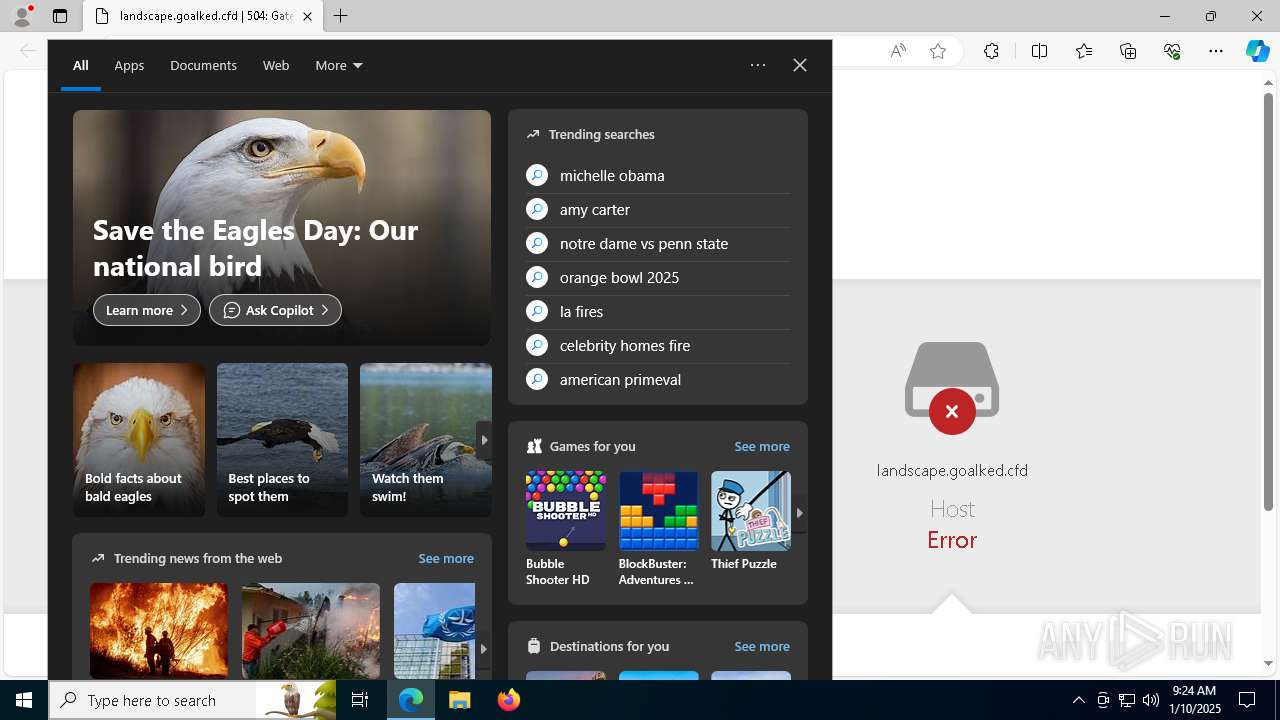Close the landscape.goalked.cfd tab
Viewport: 1280px width, 720px height.
point(307,16)
